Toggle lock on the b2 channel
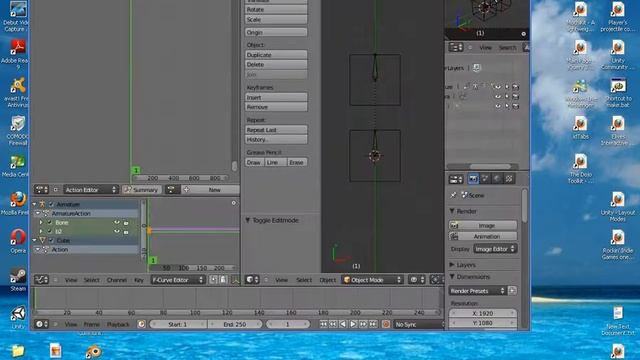 click(126, 232)
